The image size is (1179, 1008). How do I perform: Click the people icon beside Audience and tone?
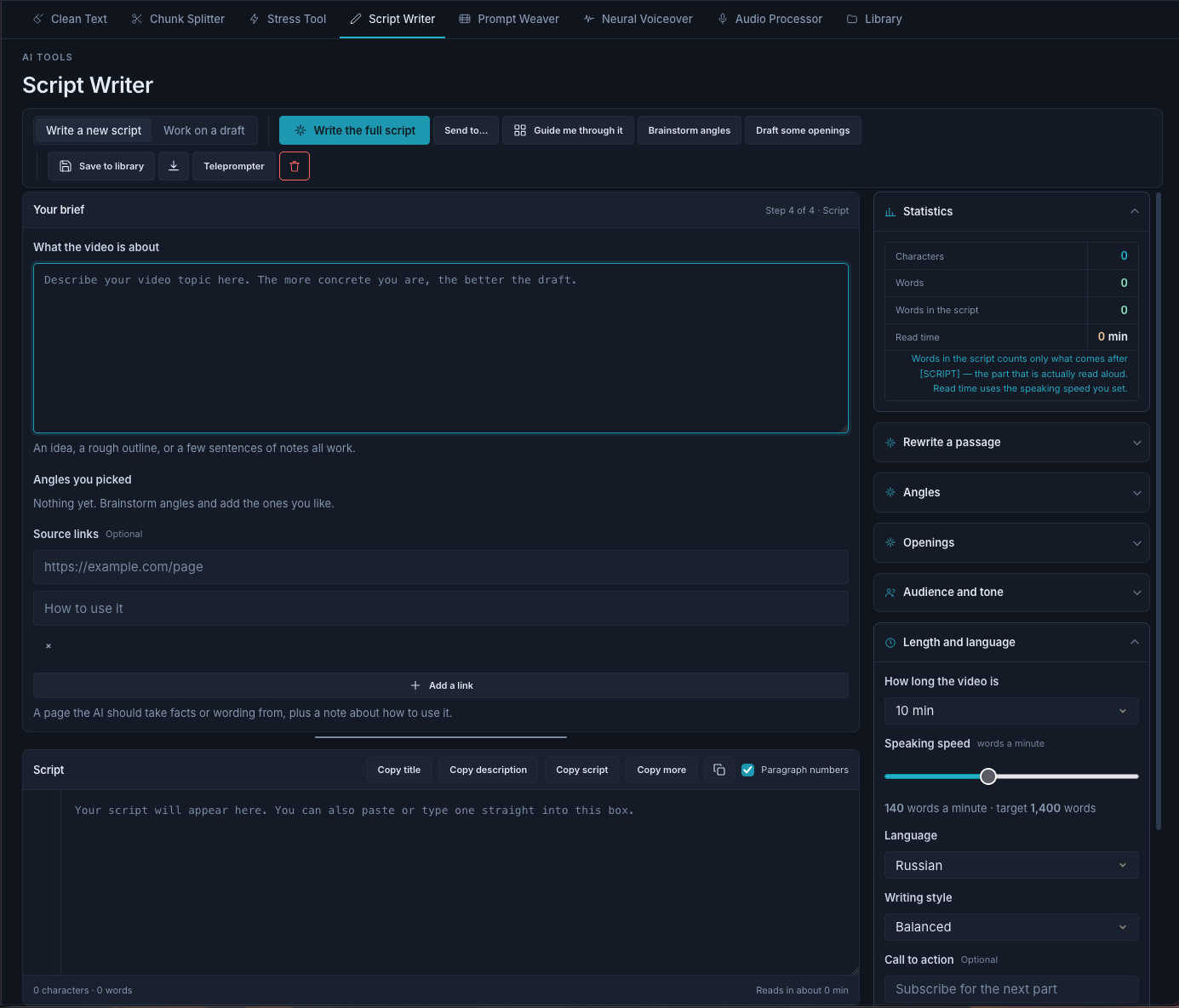[890, 593]
